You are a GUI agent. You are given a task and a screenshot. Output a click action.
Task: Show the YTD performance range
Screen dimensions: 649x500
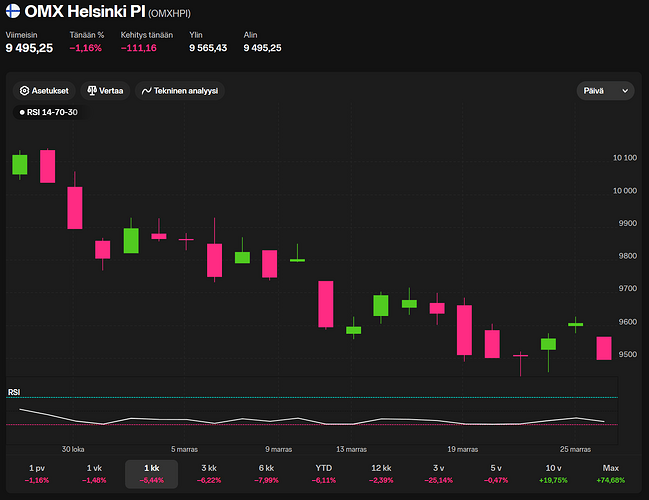[x=324, y=473]
